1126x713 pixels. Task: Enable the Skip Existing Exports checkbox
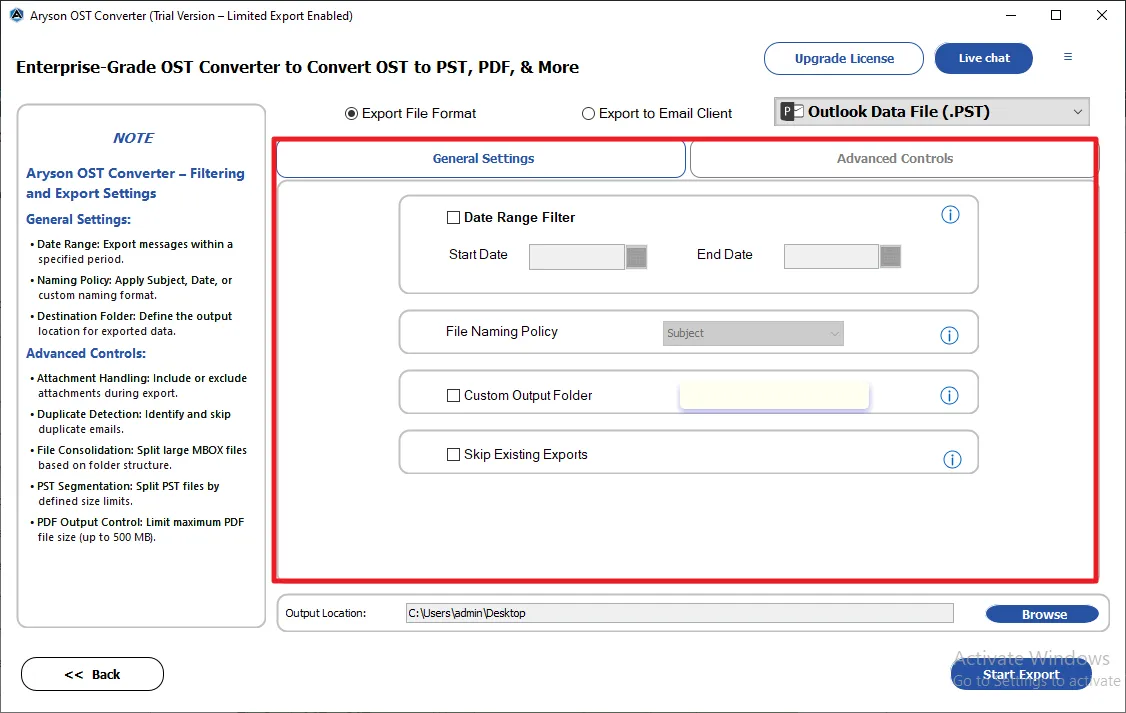click(453, 455)
